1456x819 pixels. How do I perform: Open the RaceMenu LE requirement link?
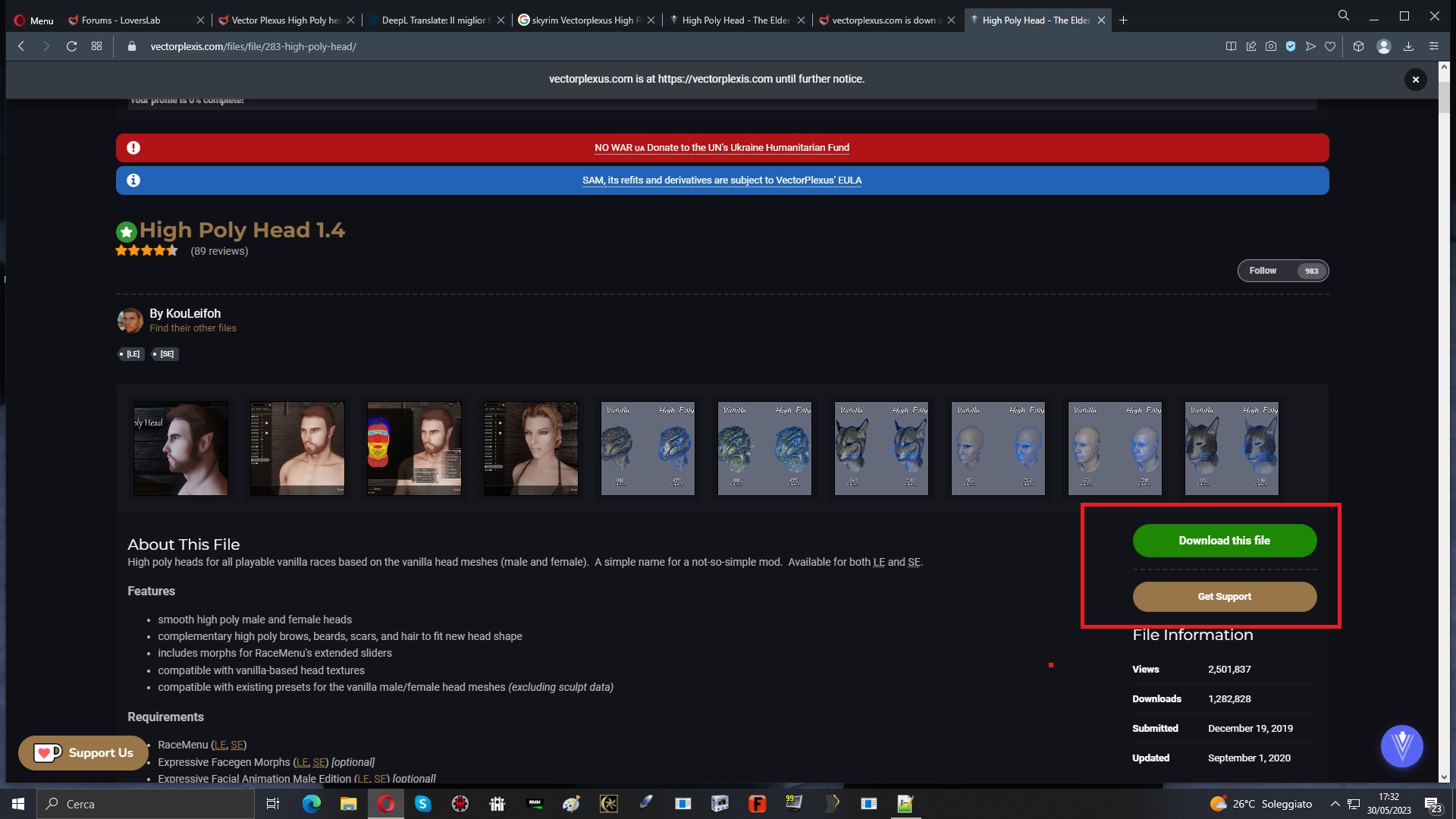tap(220, 745)
